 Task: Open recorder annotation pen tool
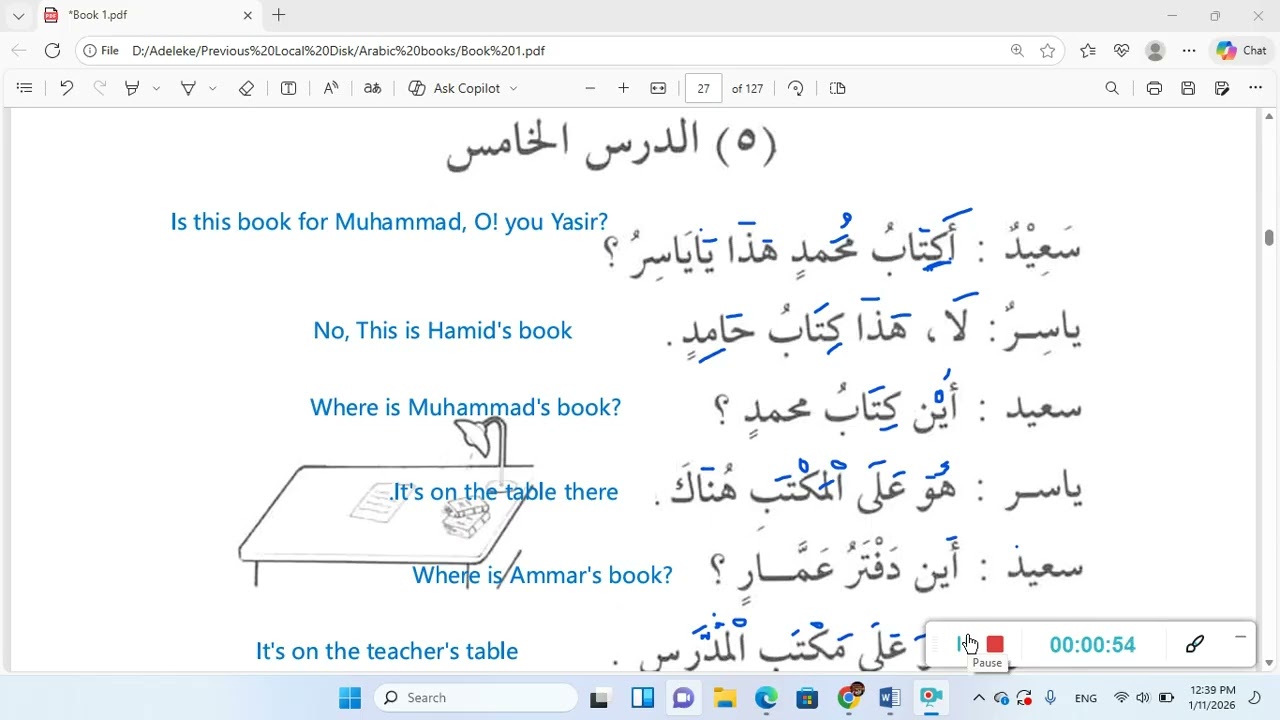1195,644
